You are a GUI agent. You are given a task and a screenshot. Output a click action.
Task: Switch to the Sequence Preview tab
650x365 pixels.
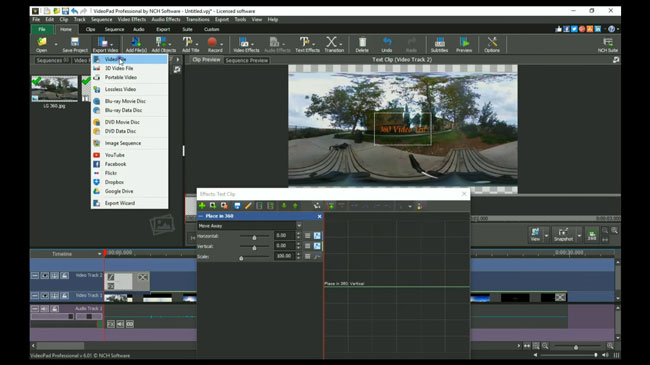pos(247,61)
